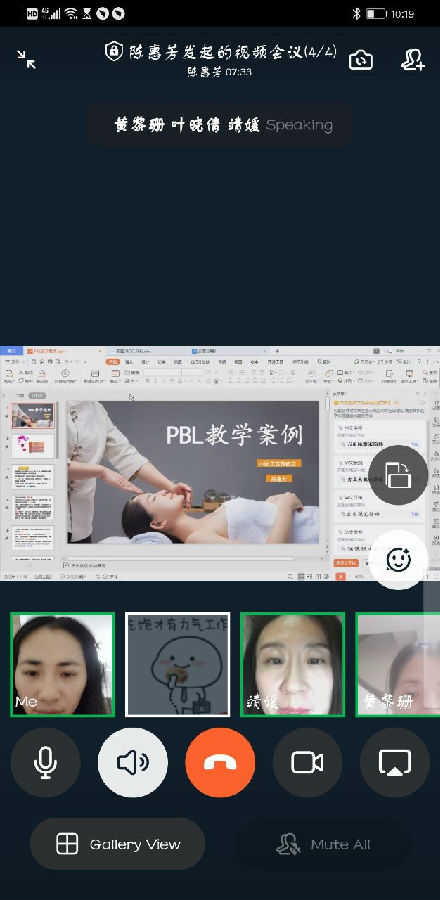Image resolution: width=440 pixels, height=900 pixels.
Task: Rotate the shared screen view
Action: [398, 475]
